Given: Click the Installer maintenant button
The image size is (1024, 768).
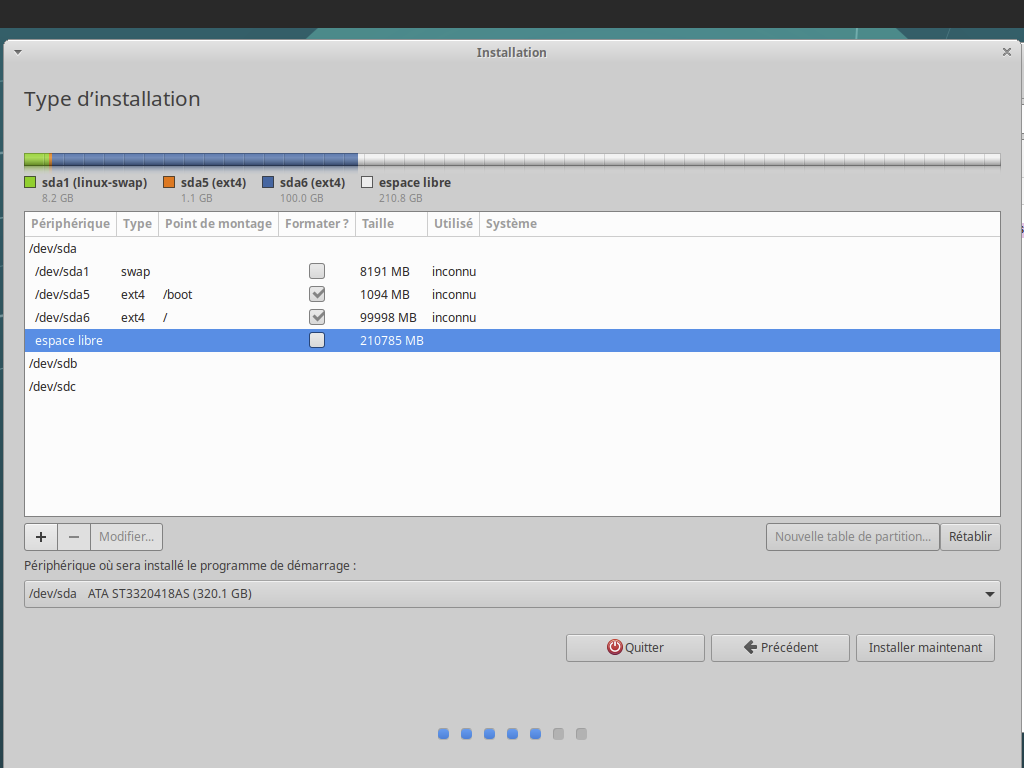Looking at the screenshot, I should tap(925, 648).
